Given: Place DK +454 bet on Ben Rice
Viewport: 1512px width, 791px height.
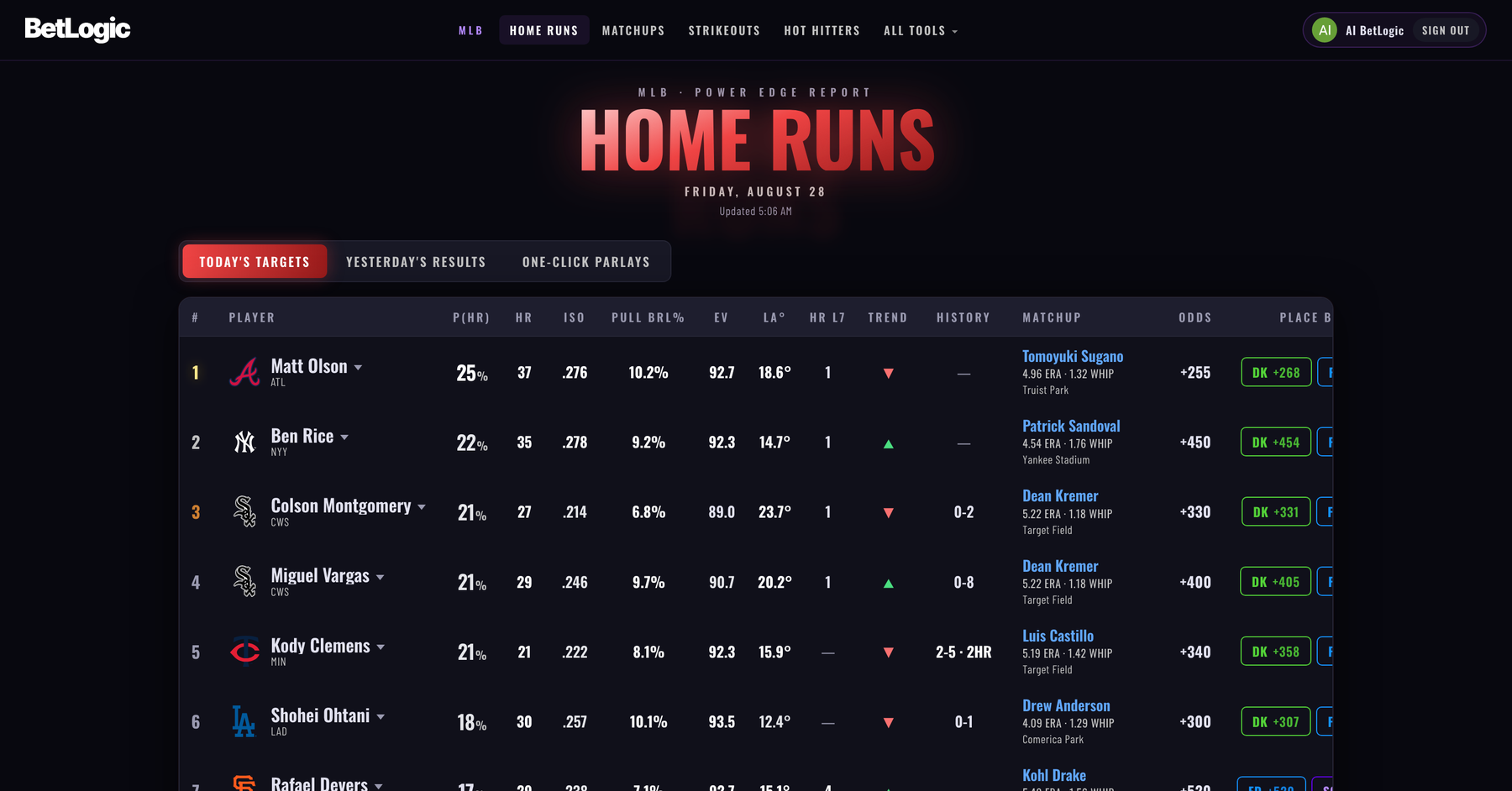Looking at the screenshot, I should [x=1276, y=442].
